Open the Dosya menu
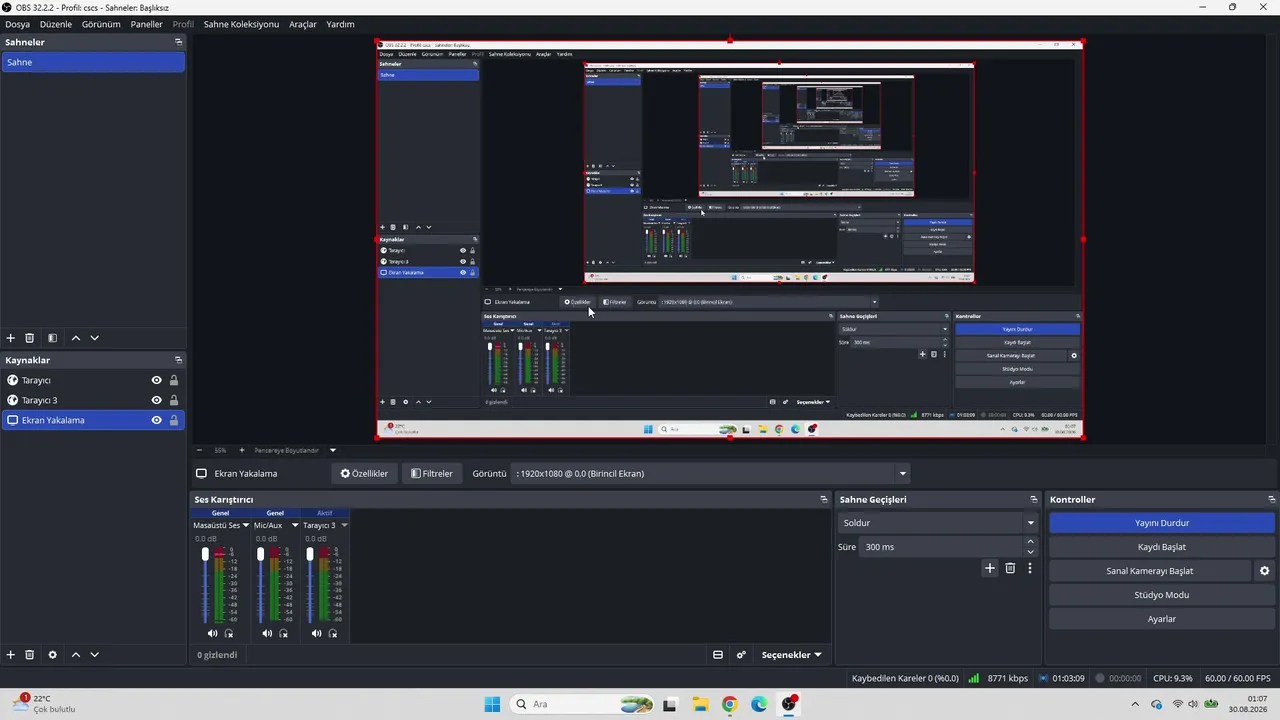The image size is (1280, 720). pyautogui.click(x=17, y=24)
